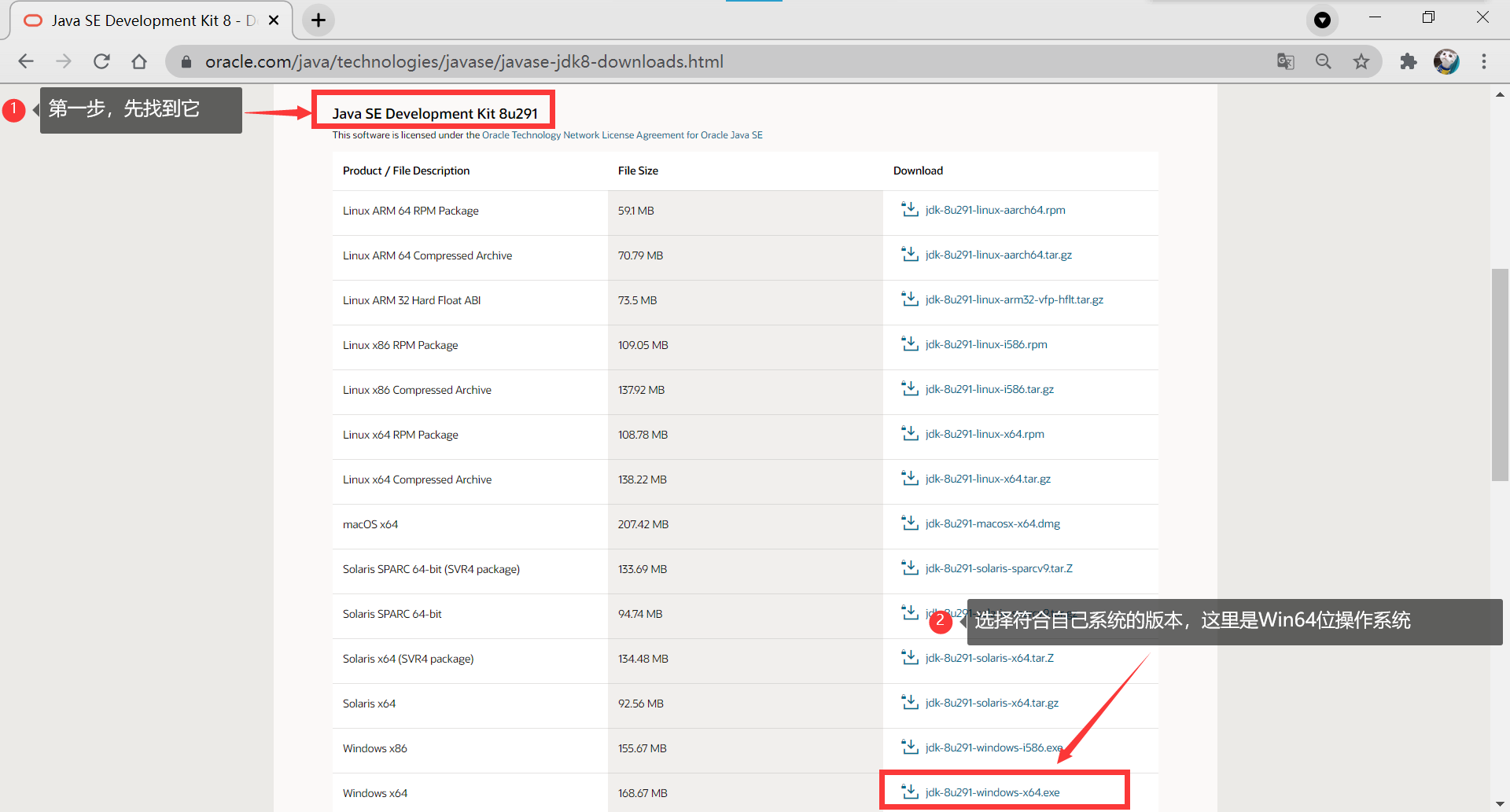Download jdk-8u291-linux-x64.rpm
Viewport: 1510px width, 812px height.
[985, 434]
